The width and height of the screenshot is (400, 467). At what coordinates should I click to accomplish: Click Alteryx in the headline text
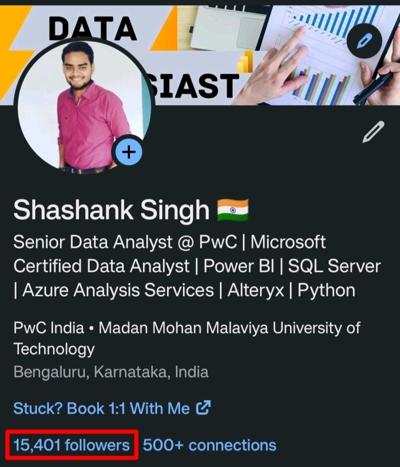(x=255, y=290)
